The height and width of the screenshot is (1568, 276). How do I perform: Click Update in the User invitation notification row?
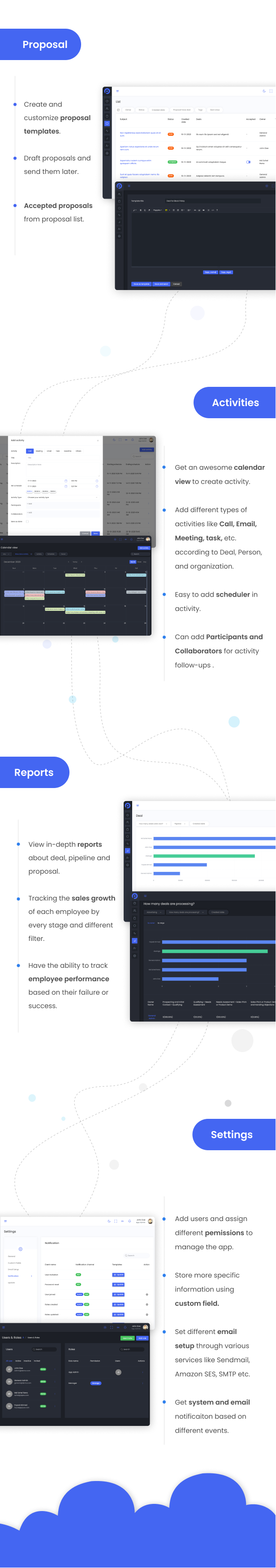click(x=119, y=1275)
